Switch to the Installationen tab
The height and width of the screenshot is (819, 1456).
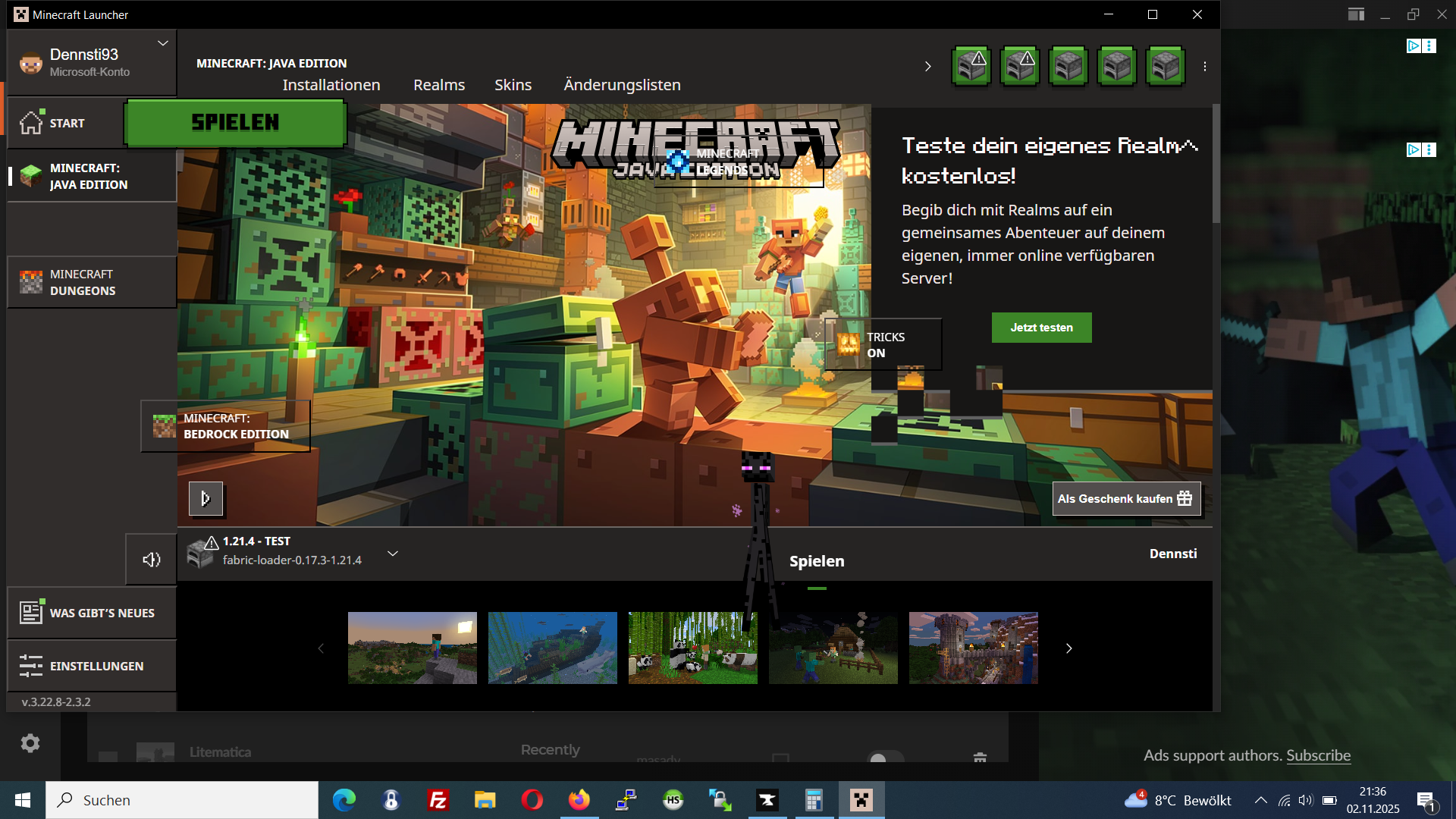click(331, 85)
